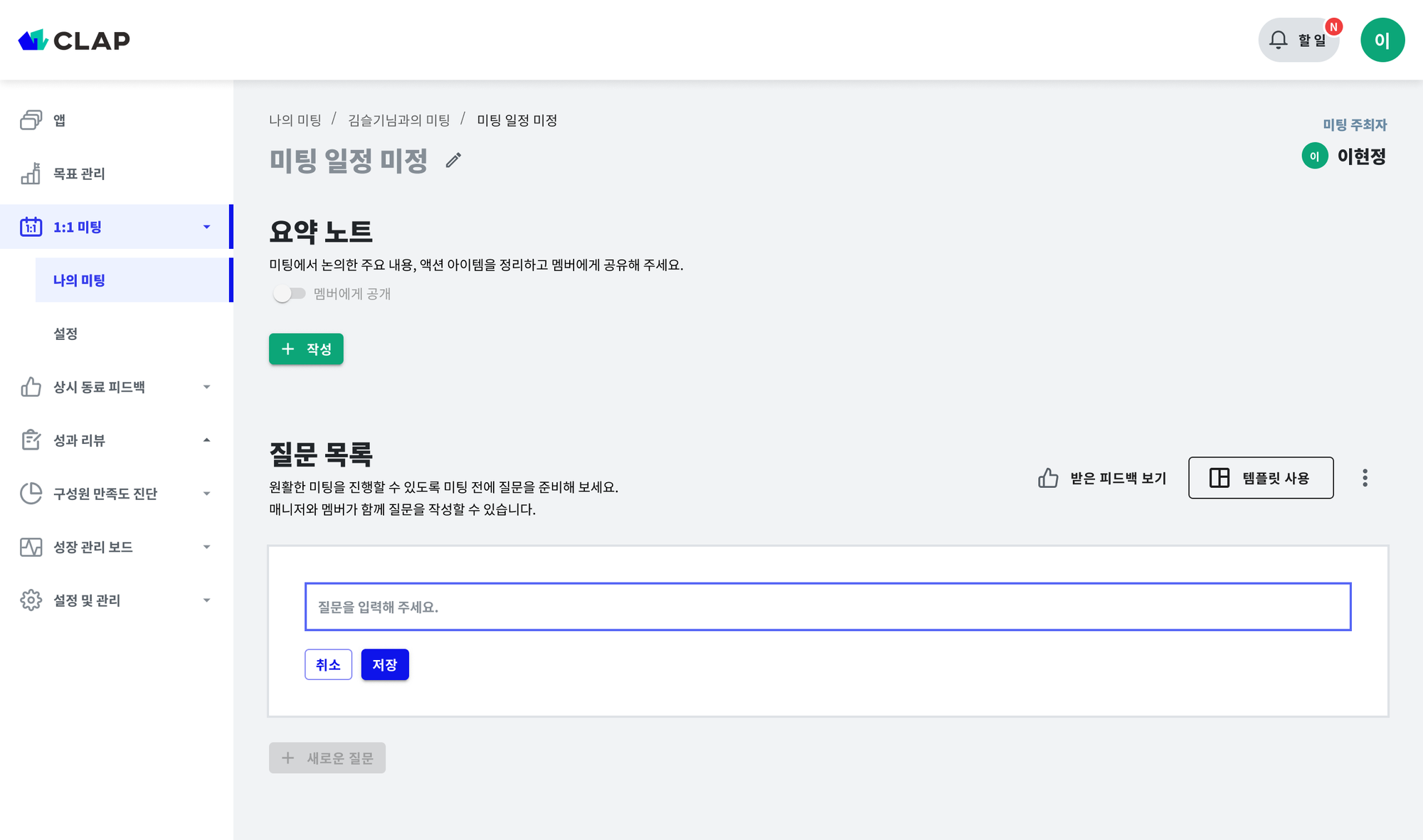The image size is (1423, 840).
Task: Click the green 작성 button
Action: click(306, 349)
